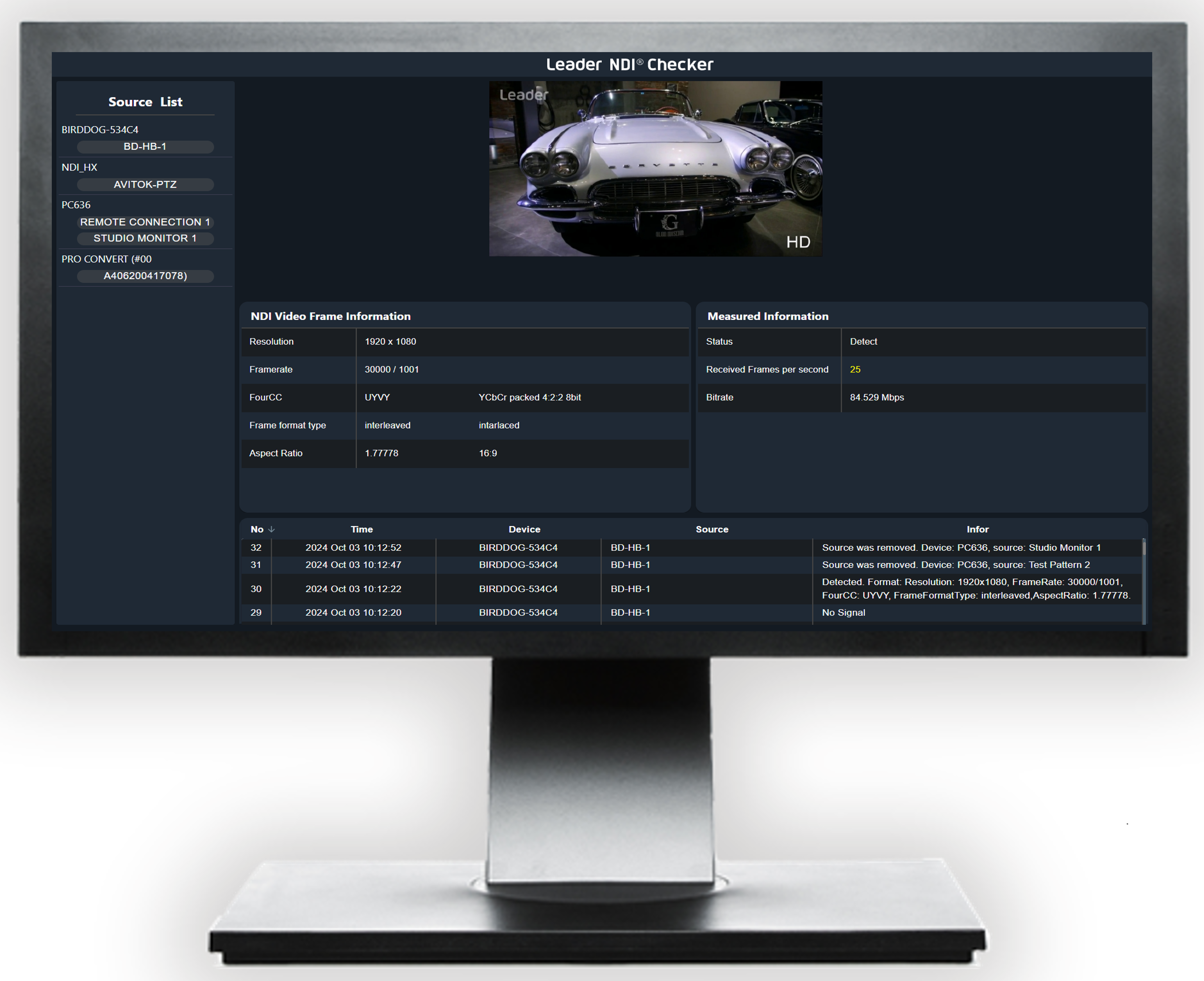Click the Status value Detect

[864, 342]
